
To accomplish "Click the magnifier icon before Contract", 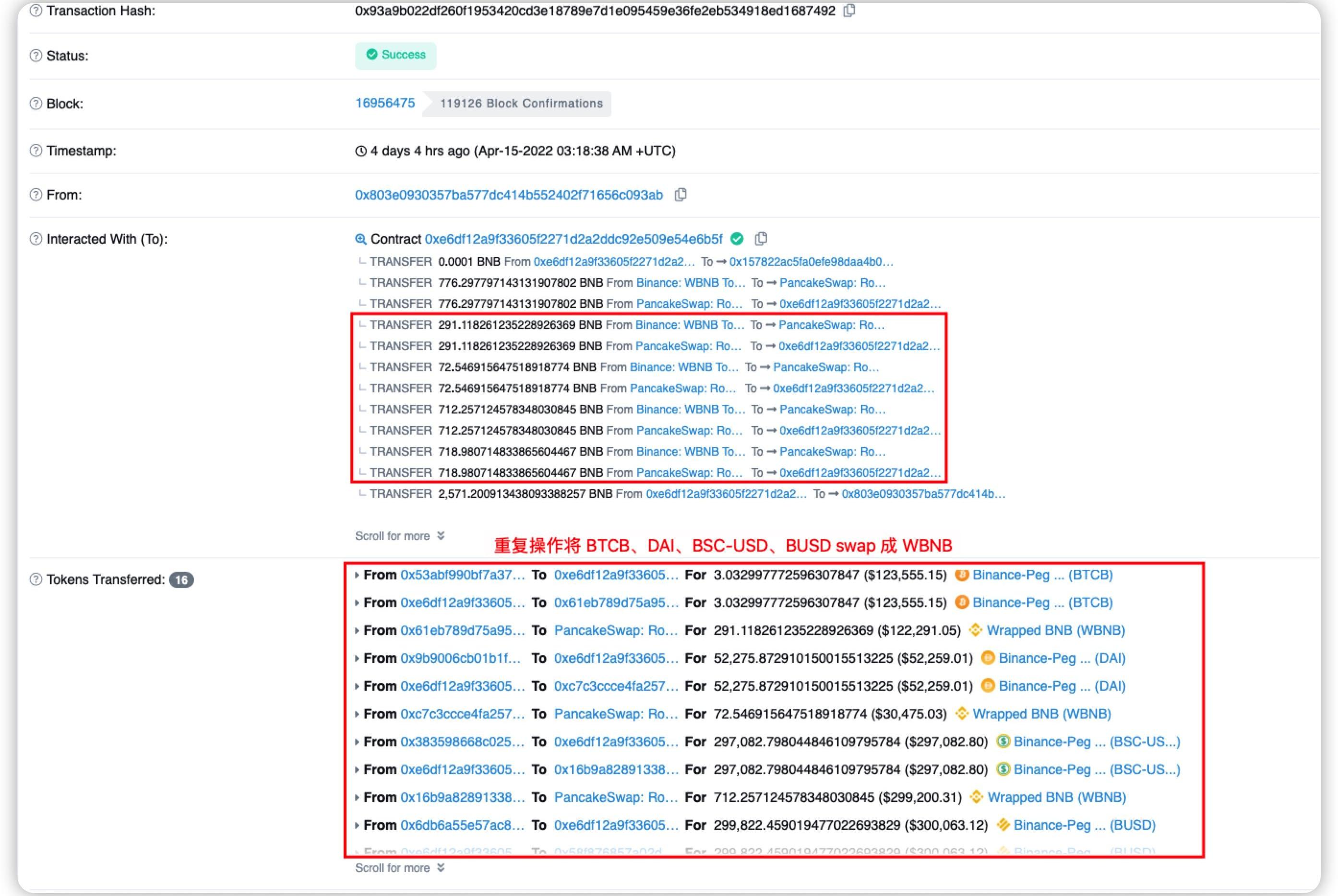I will [x=361, y=239].
